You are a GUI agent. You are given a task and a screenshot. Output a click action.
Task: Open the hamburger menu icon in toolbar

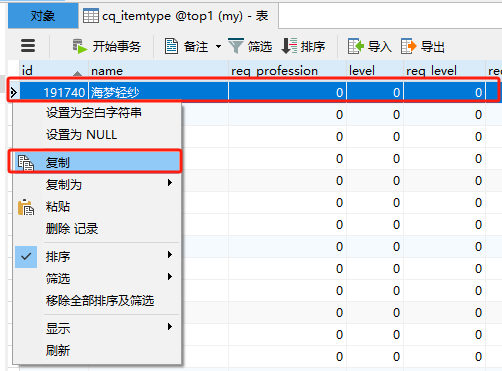coord(28,46)
